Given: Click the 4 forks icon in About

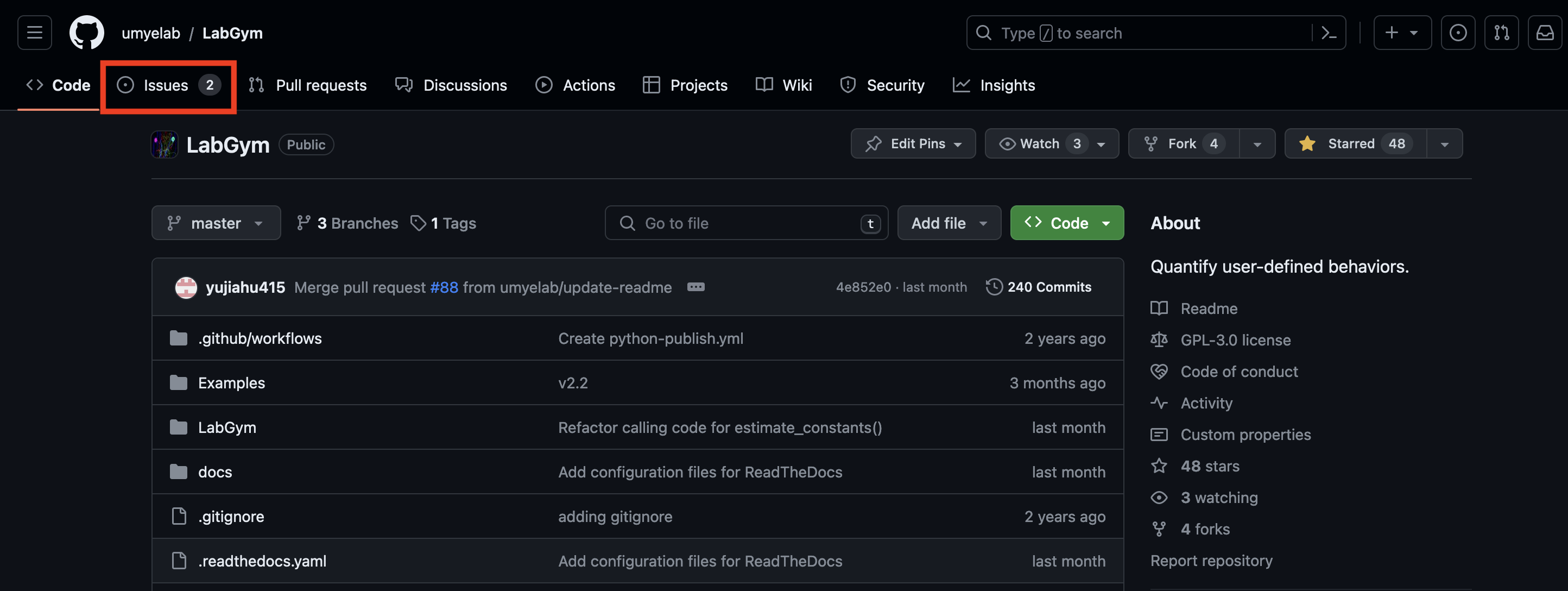Looking at the screenshot, I should coord(1159,529).
